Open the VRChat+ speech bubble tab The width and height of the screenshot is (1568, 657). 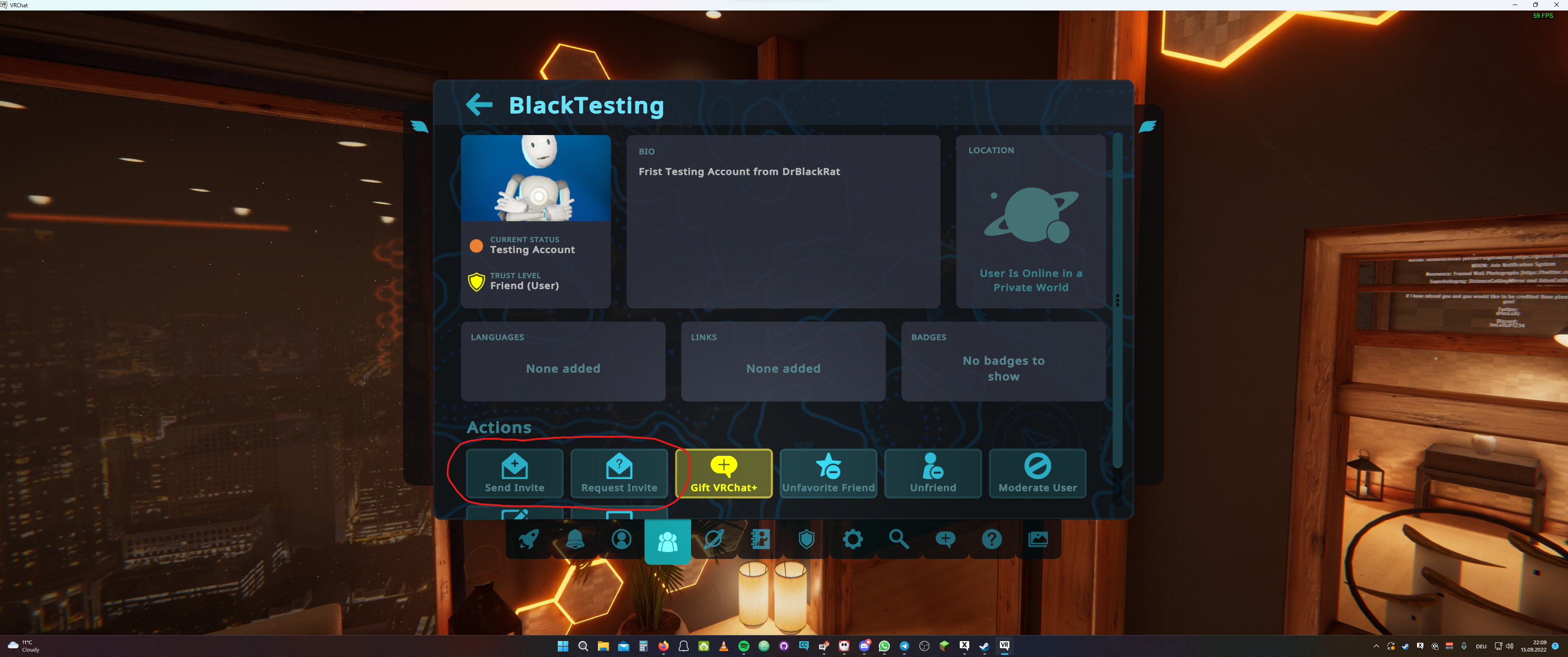point(945,539)
